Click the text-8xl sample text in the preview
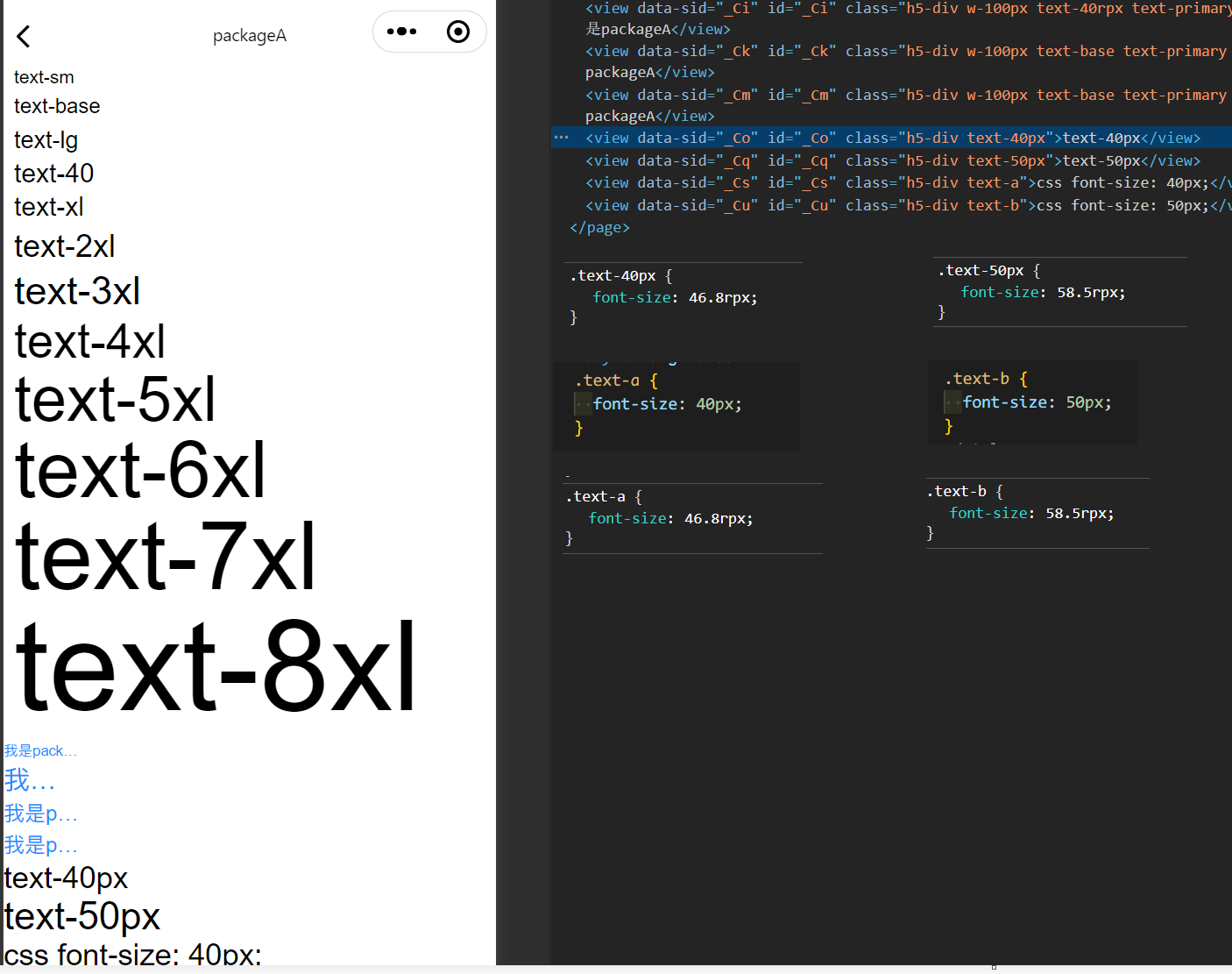This screenshot has width=1232, height=974. 215,666
